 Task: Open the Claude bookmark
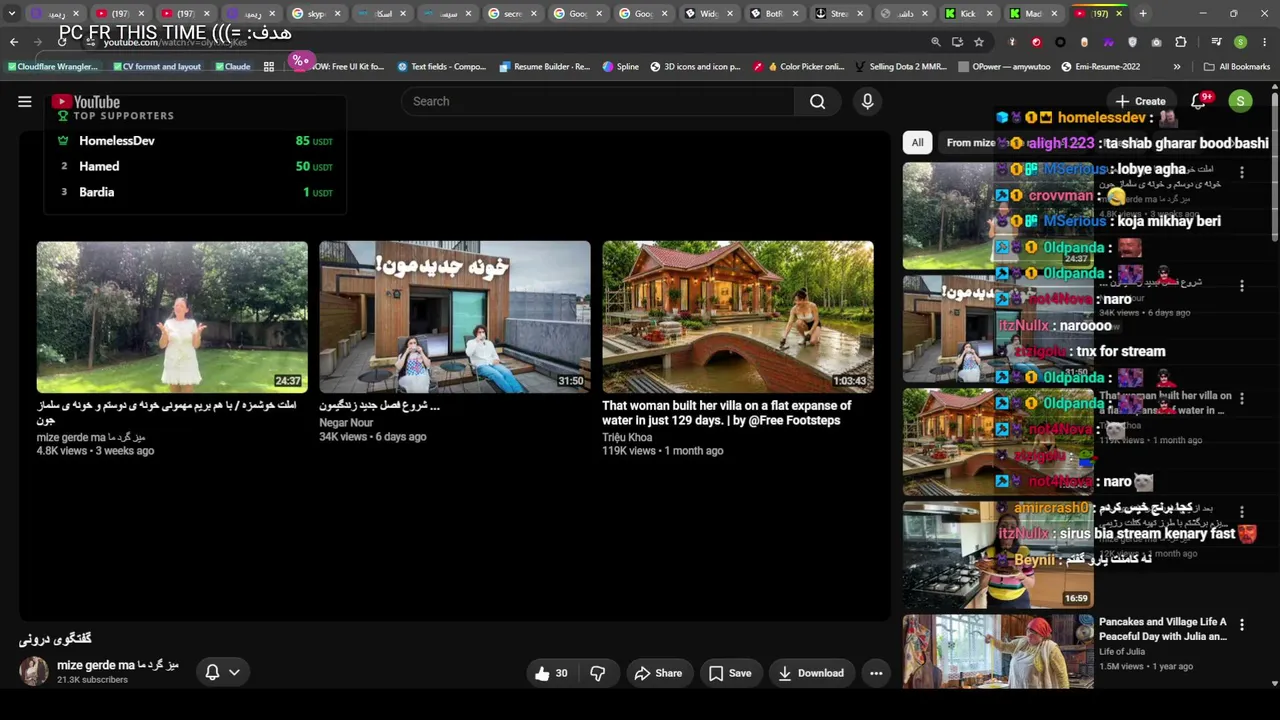[232, 67]
